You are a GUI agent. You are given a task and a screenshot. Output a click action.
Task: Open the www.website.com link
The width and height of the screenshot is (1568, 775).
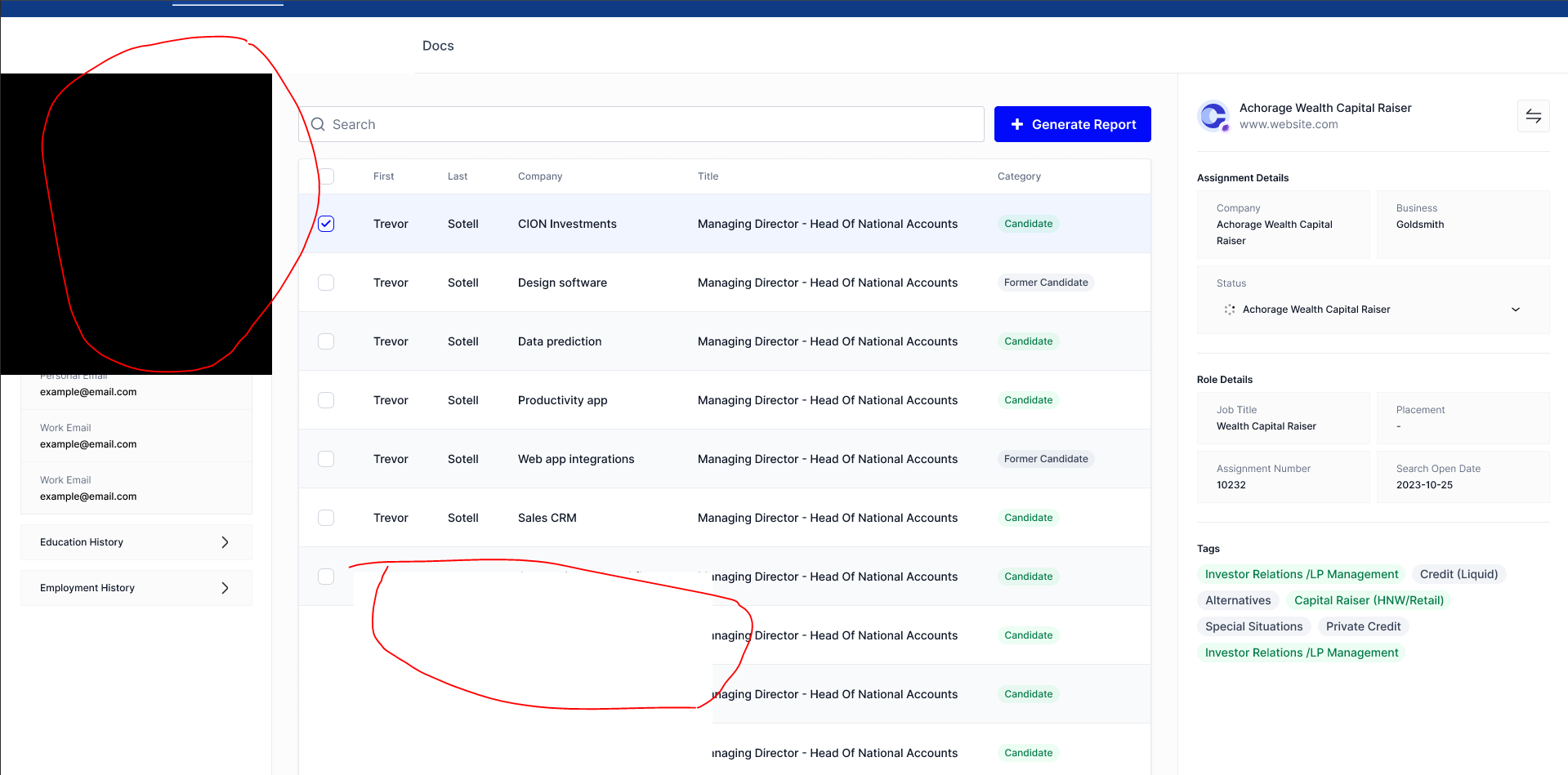(1289, 124)
